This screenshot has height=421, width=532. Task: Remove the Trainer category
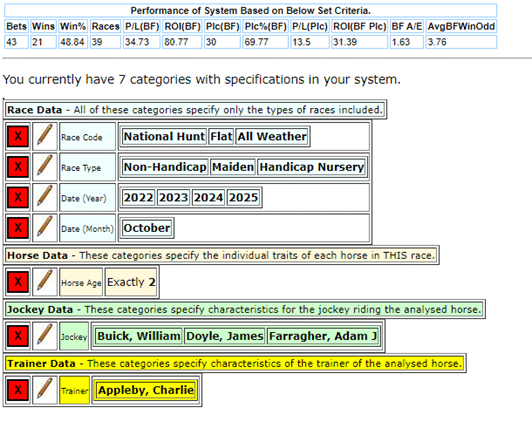(18, 390)
